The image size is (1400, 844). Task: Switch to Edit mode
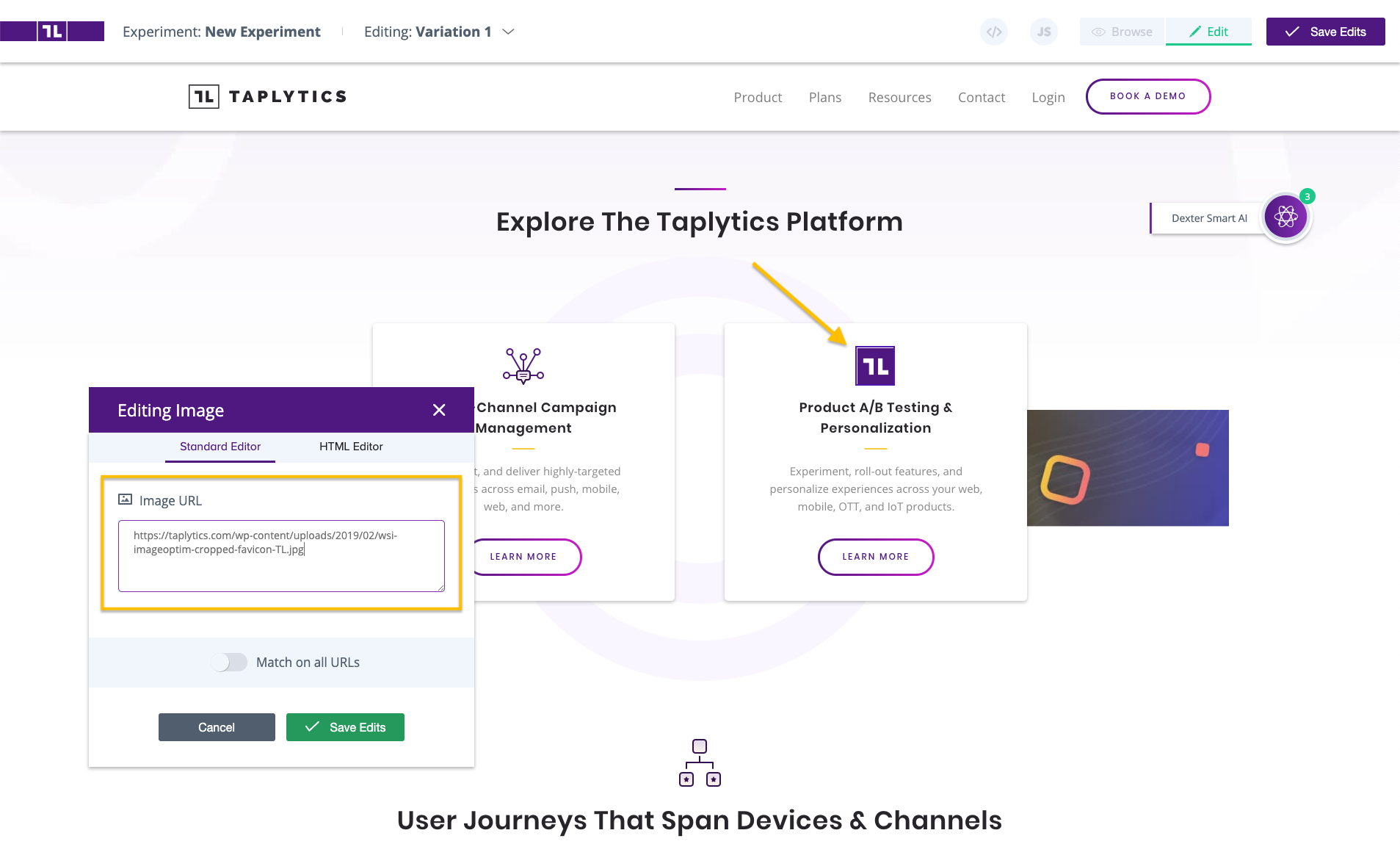point(1208,32)
